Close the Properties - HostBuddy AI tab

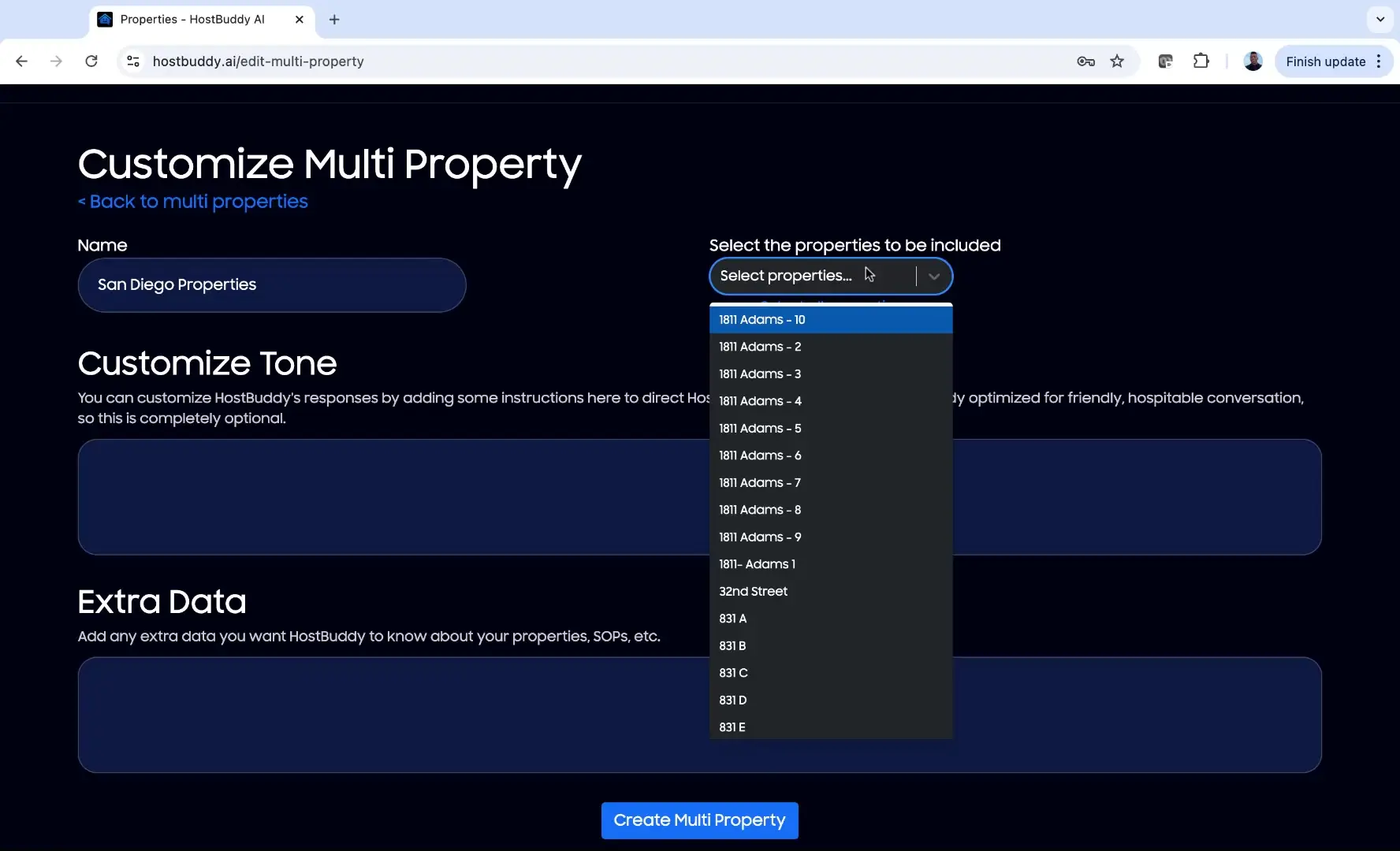coord(300,20)
